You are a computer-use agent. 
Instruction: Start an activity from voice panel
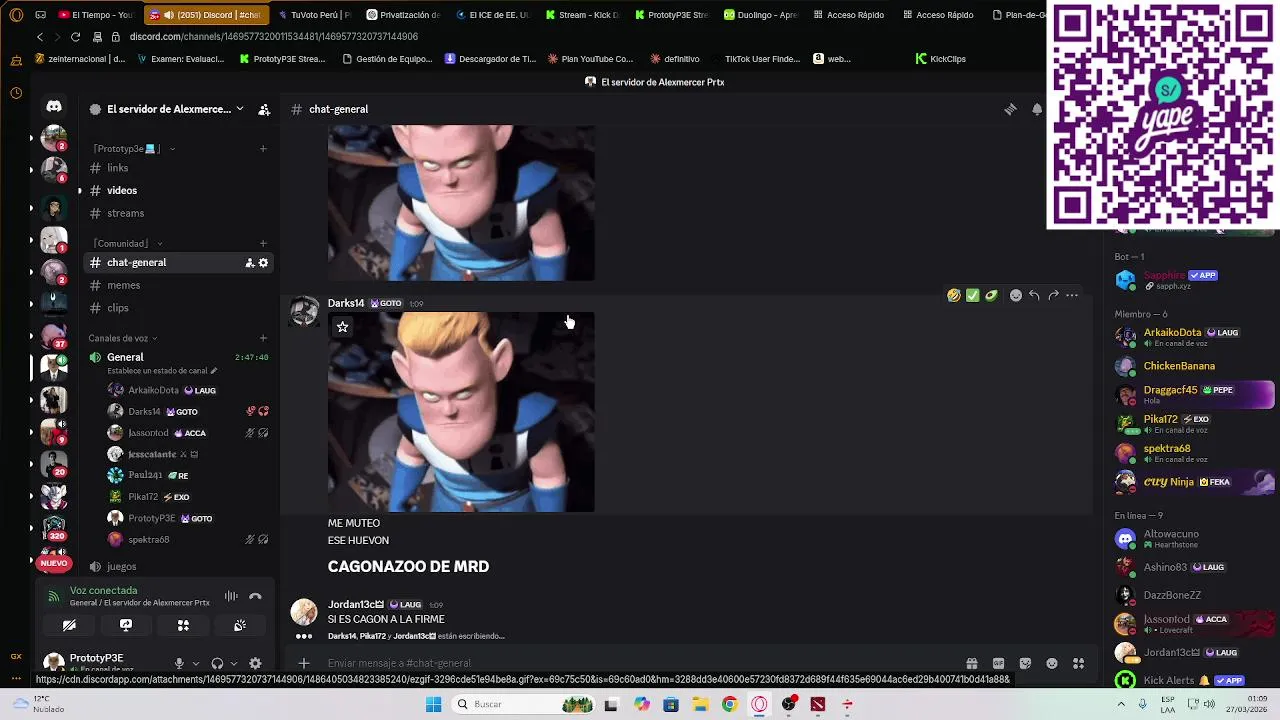[x=183, y=625]
